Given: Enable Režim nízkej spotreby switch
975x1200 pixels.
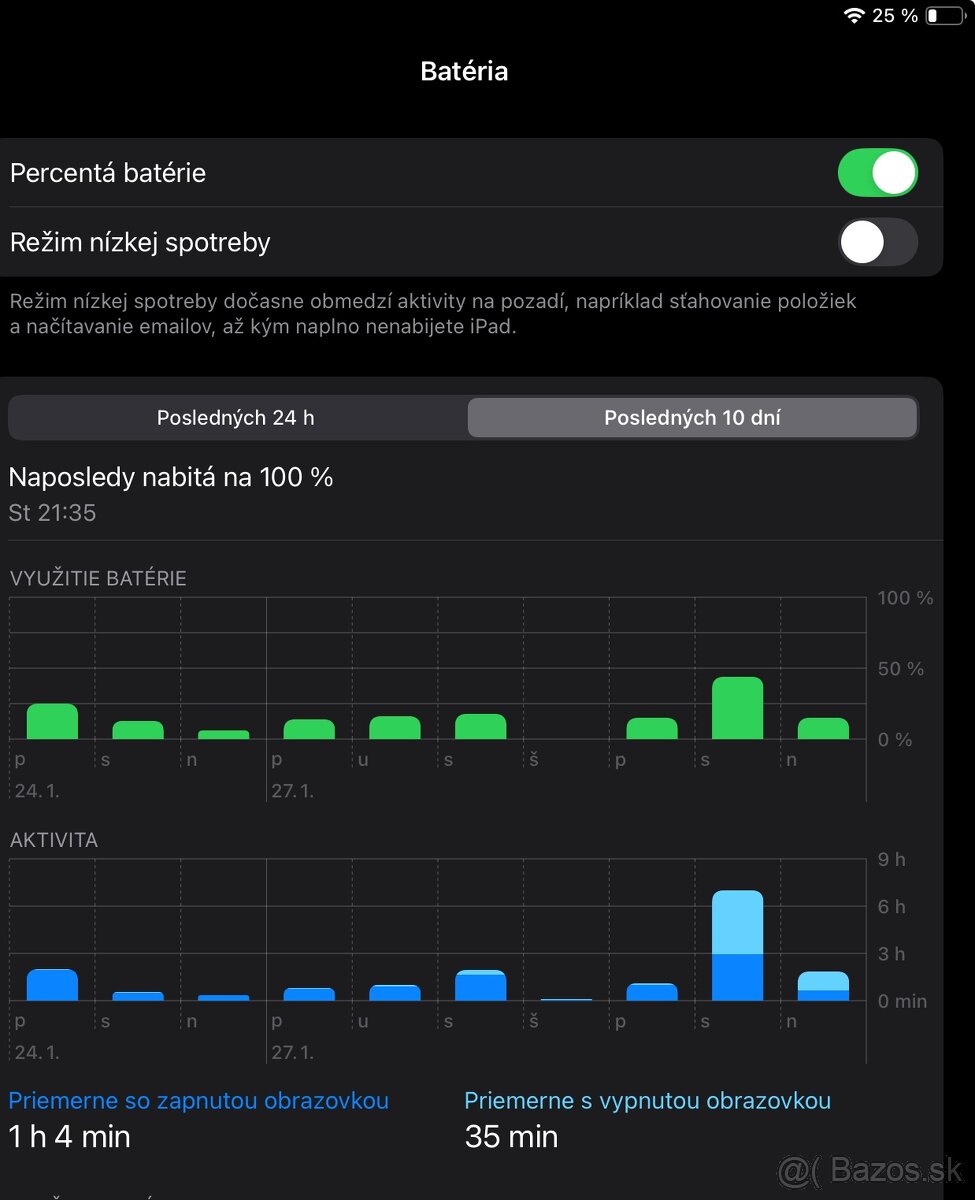Looking at the screenshot, I should click(877, 242).
